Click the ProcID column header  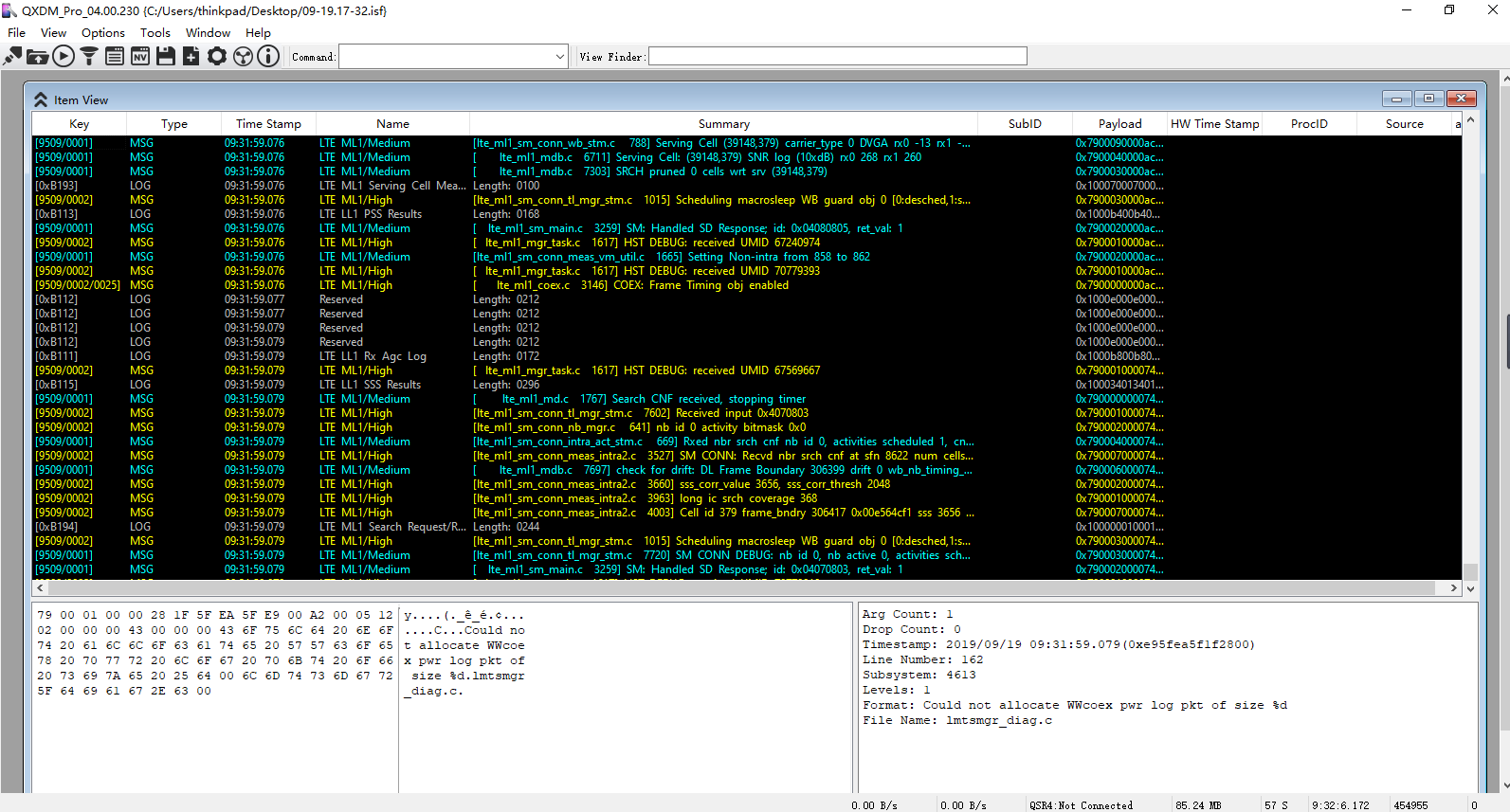pyautogui.click(x=1310, y=124)
